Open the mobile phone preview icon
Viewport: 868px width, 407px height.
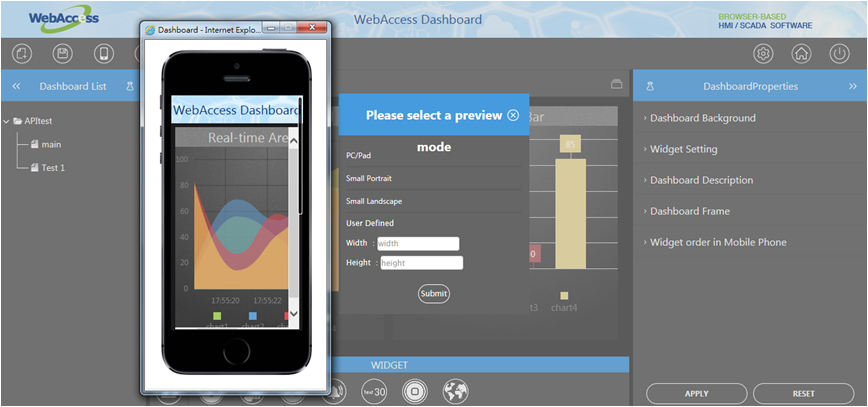point(104,54)
